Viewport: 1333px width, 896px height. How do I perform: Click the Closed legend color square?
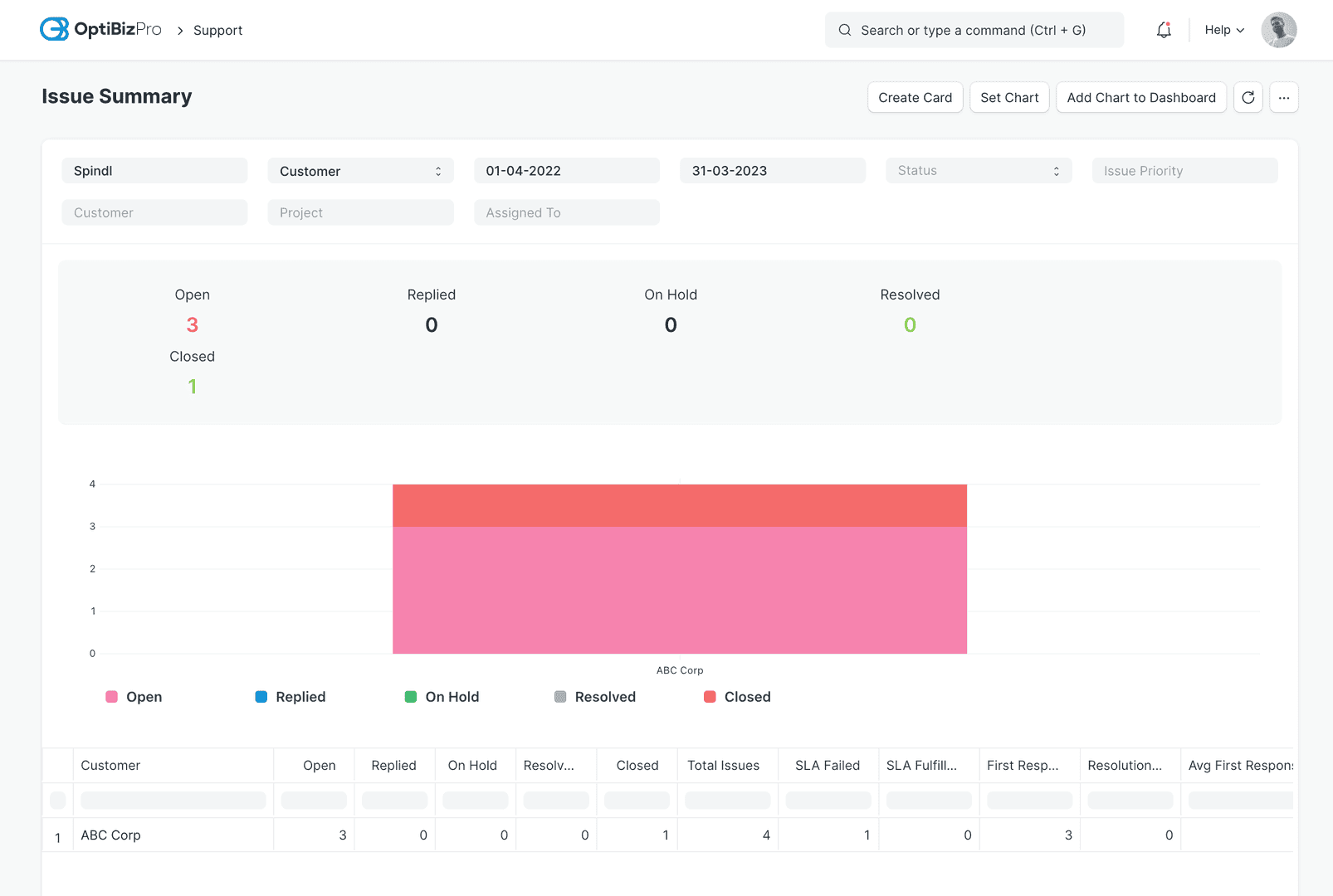point(710,697)
